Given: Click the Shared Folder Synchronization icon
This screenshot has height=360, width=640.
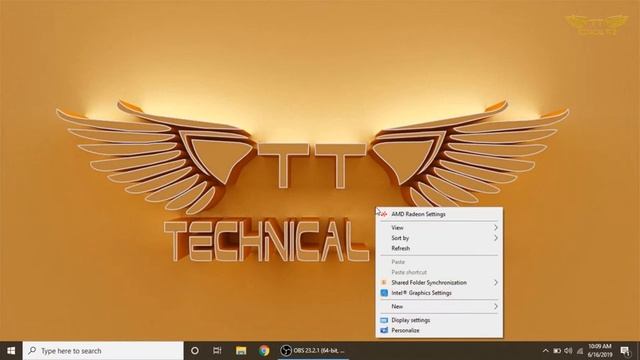Looking at the screenshot, I should point(384,282).
